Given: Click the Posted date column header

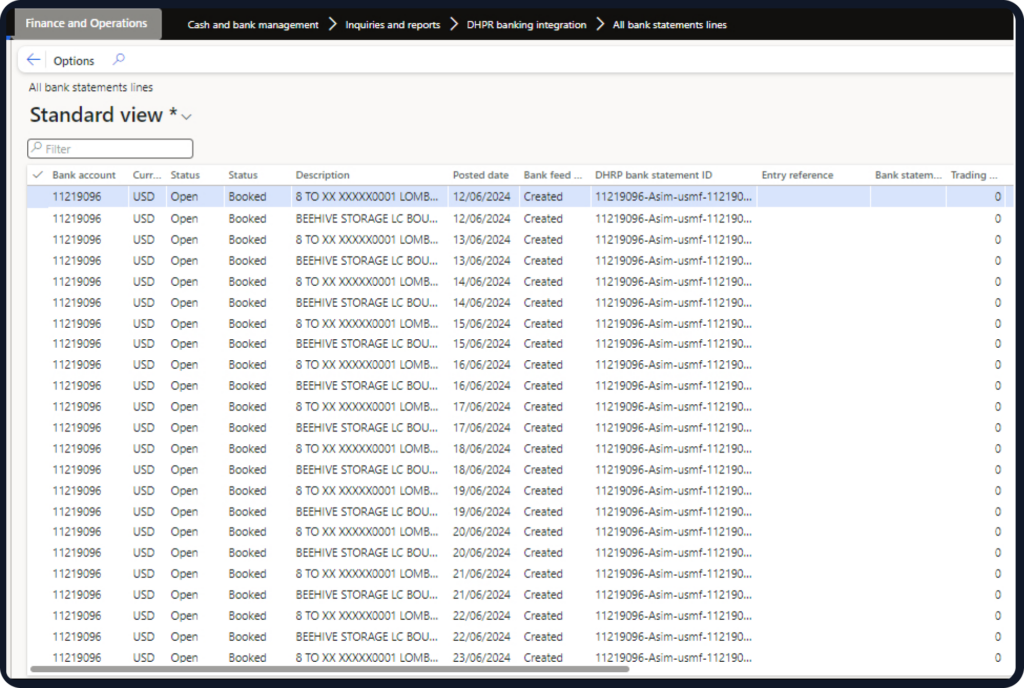Looking at the screenshot, I should 481,175.
